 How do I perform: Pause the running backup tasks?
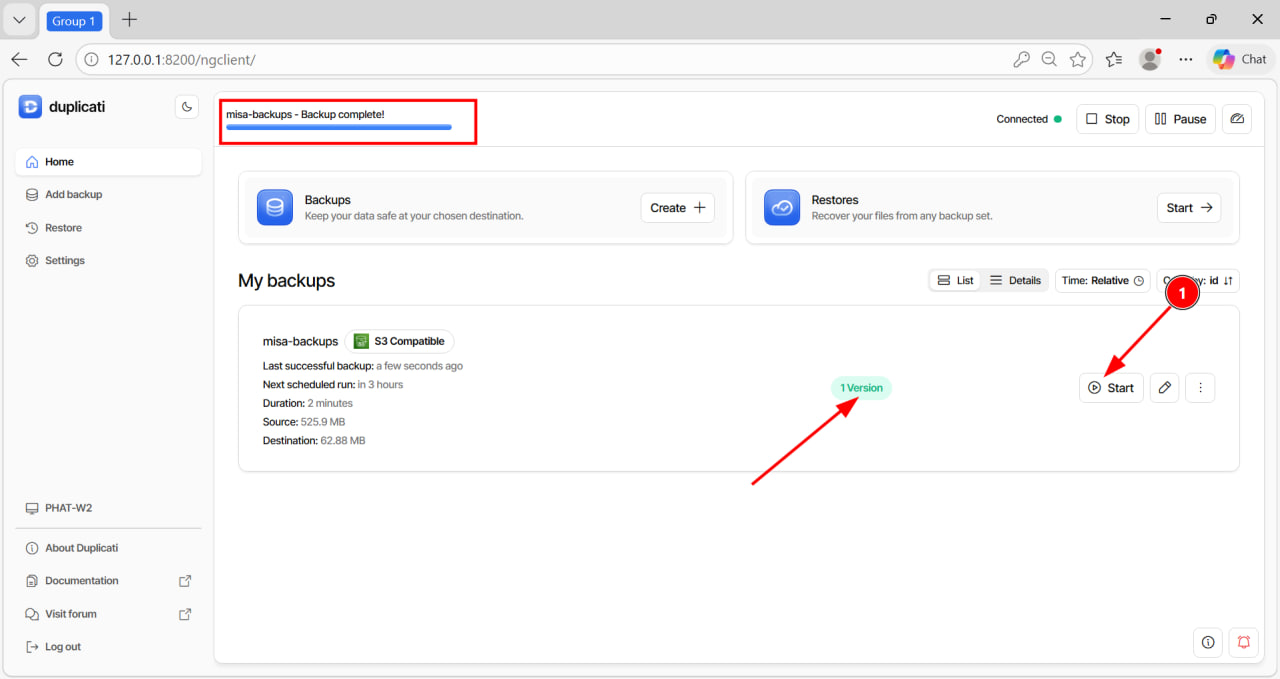click(1180, 119)
